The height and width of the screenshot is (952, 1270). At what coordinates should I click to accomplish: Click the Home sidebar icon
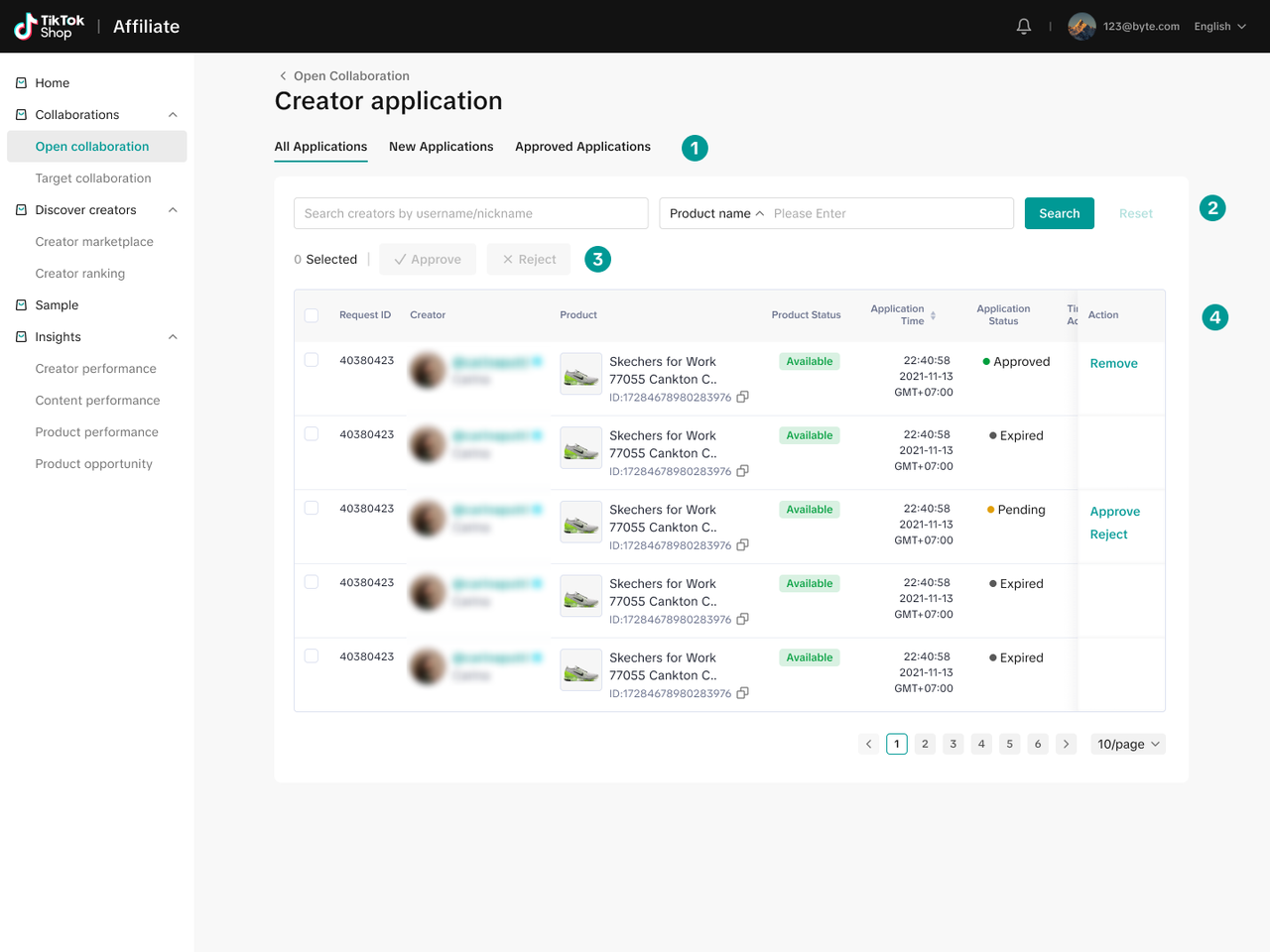(x=22, y=83)
